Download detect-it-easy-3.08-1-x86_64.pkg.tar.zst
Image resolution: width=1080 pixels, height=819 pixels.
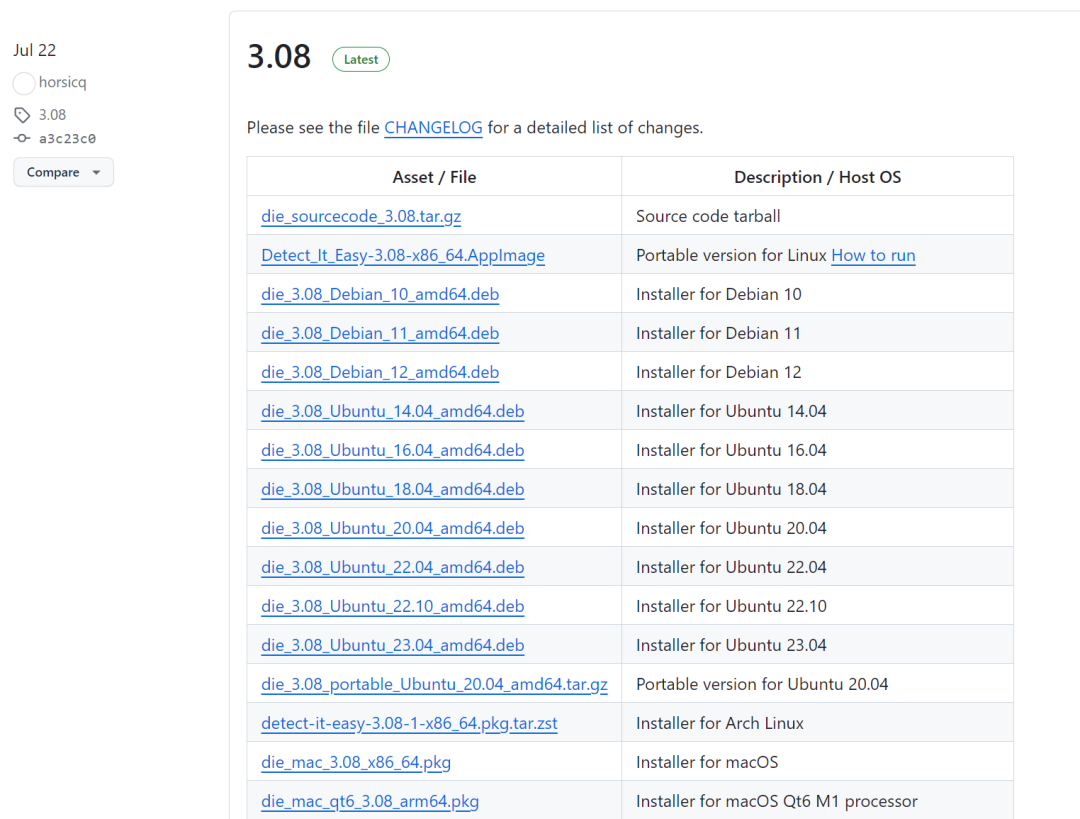click(x=409, y=723)
